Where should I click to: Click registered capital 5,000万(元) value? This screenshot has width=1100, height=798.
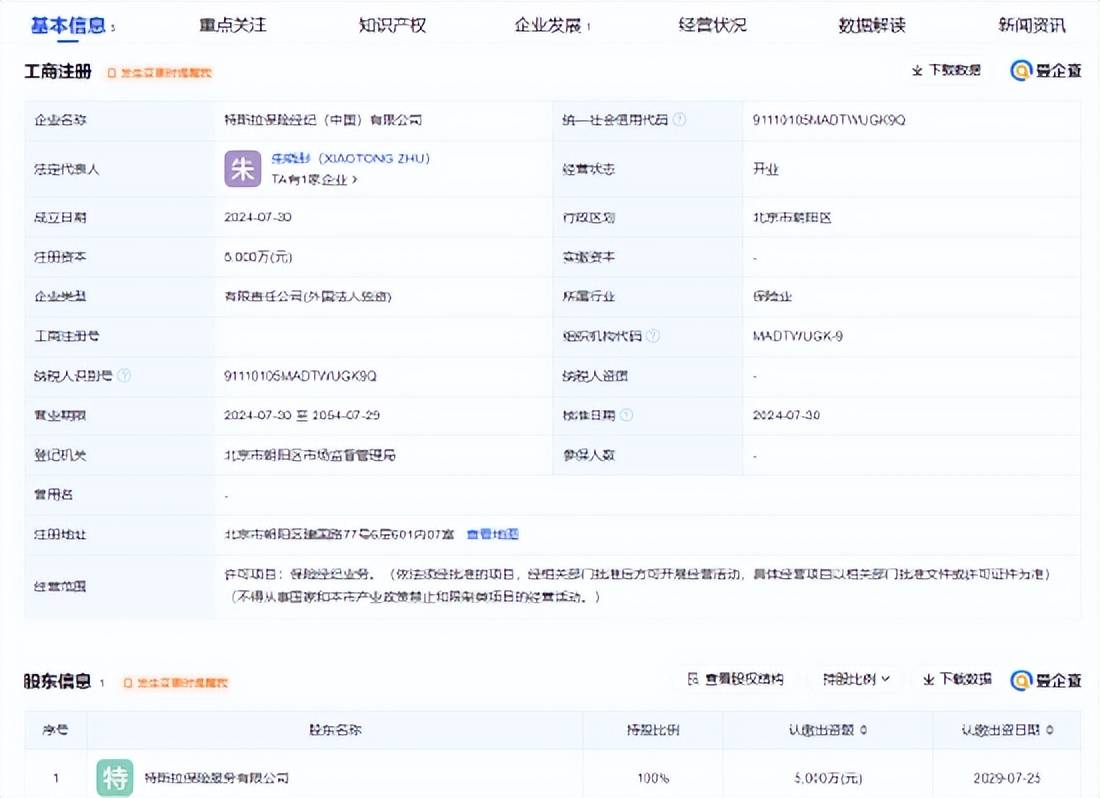coord(258,257)
